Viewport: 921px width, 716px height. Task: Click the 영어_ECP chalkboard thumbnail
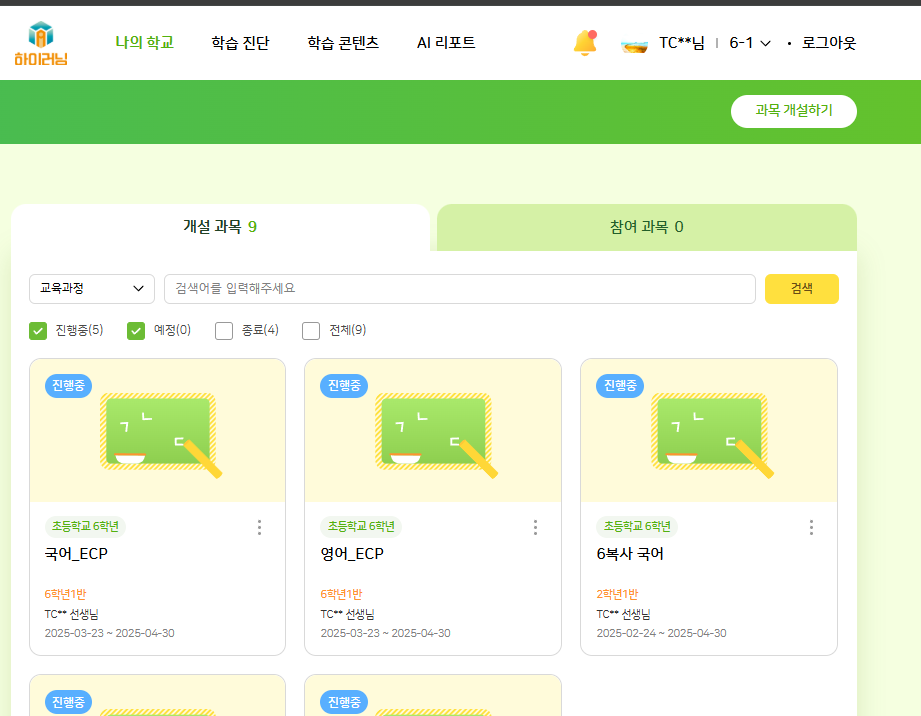click(433, 432)
